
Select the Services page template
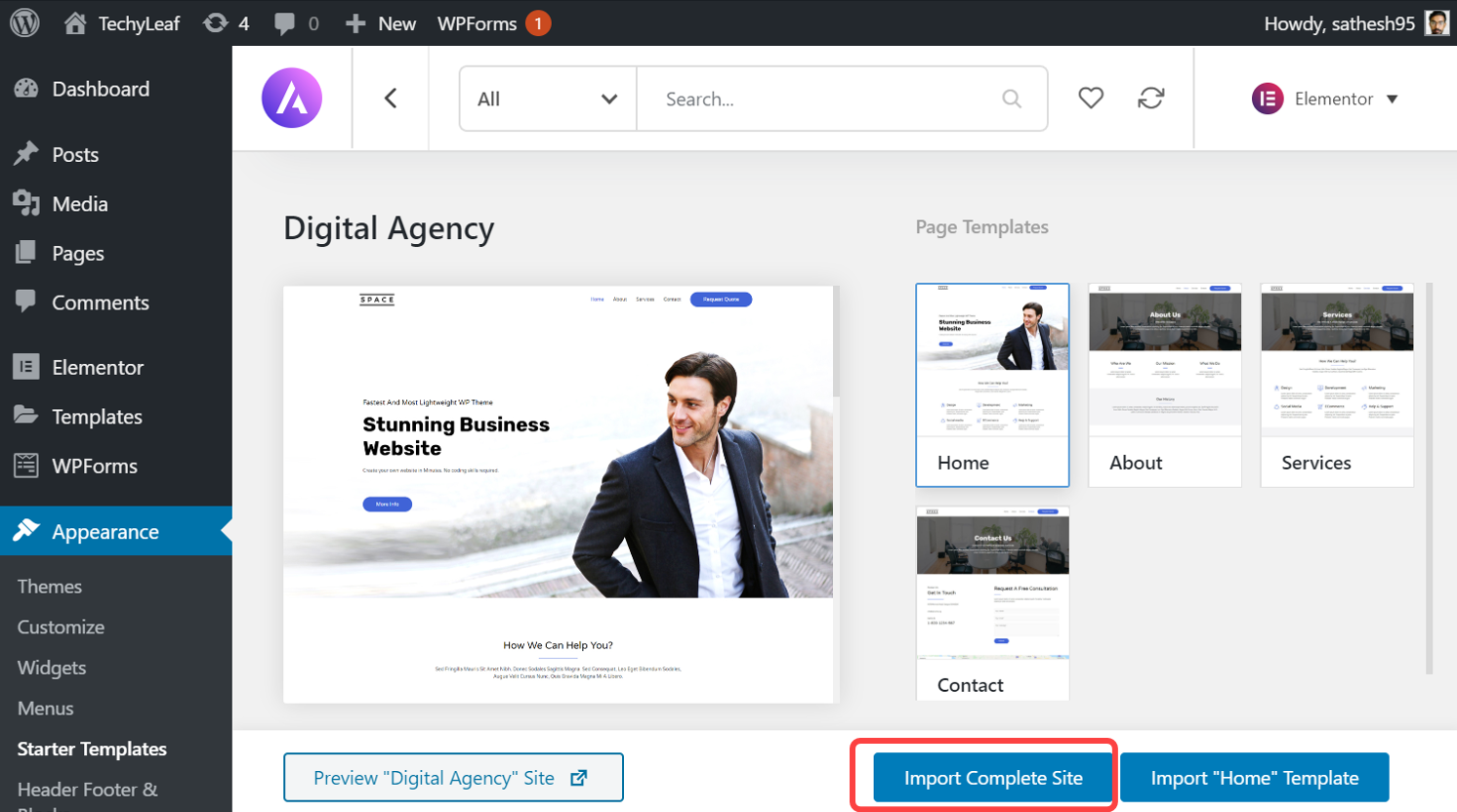point(1337,385)
